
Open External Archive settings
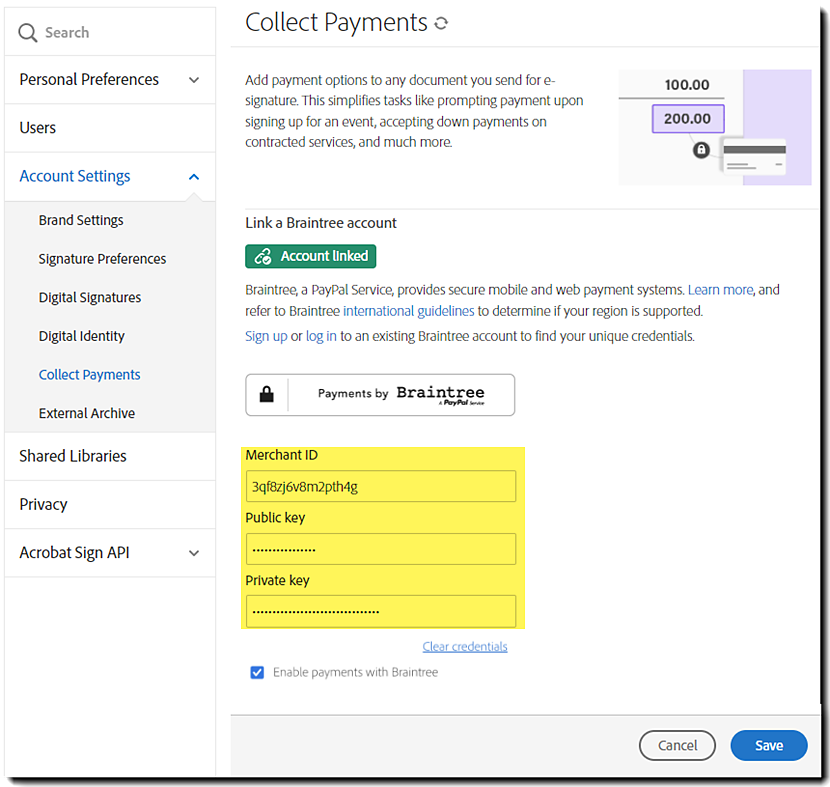tap(87, 413)
